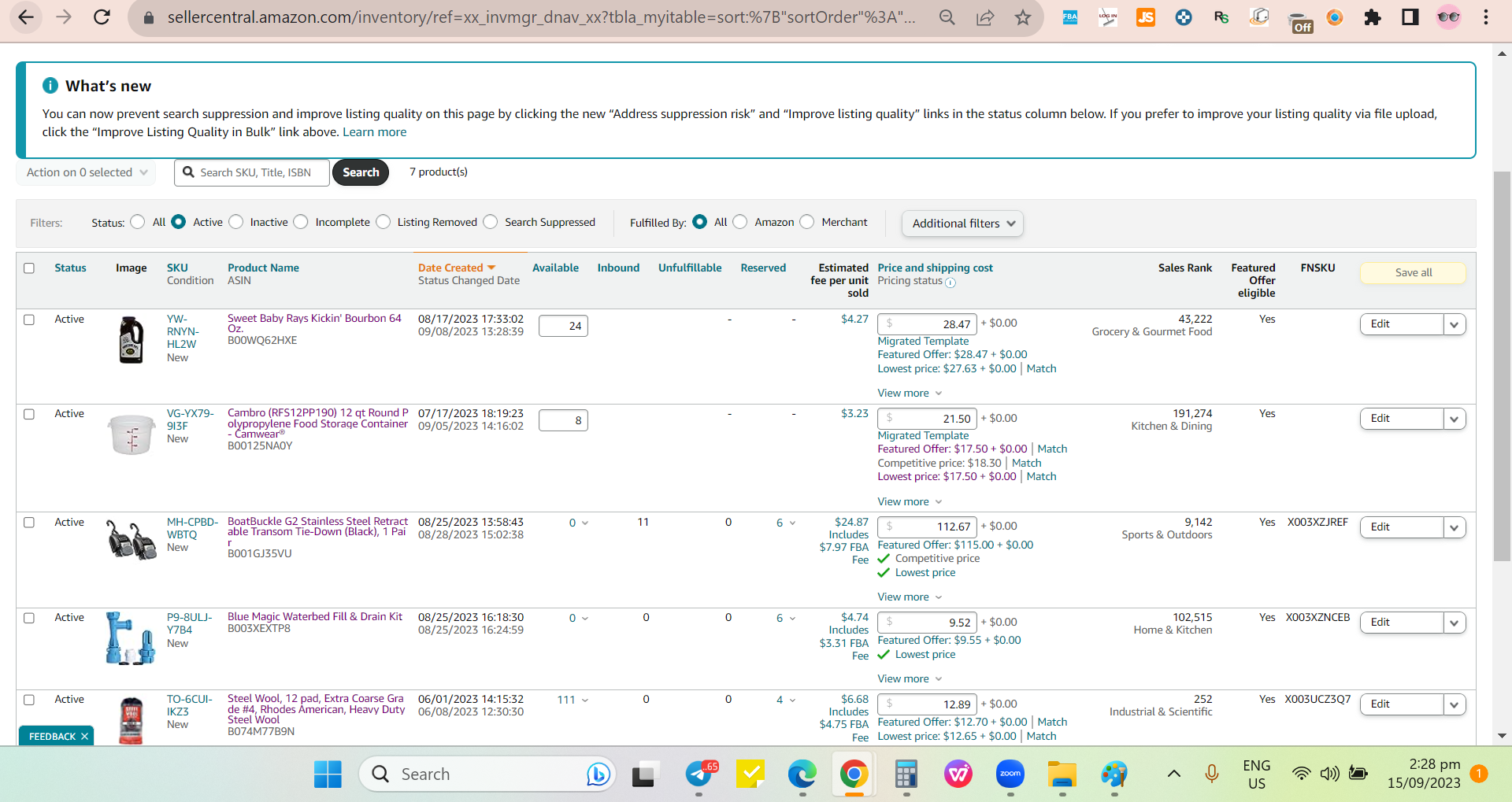
Task: Go back using the browser back arrow
Action: point(26,17)
